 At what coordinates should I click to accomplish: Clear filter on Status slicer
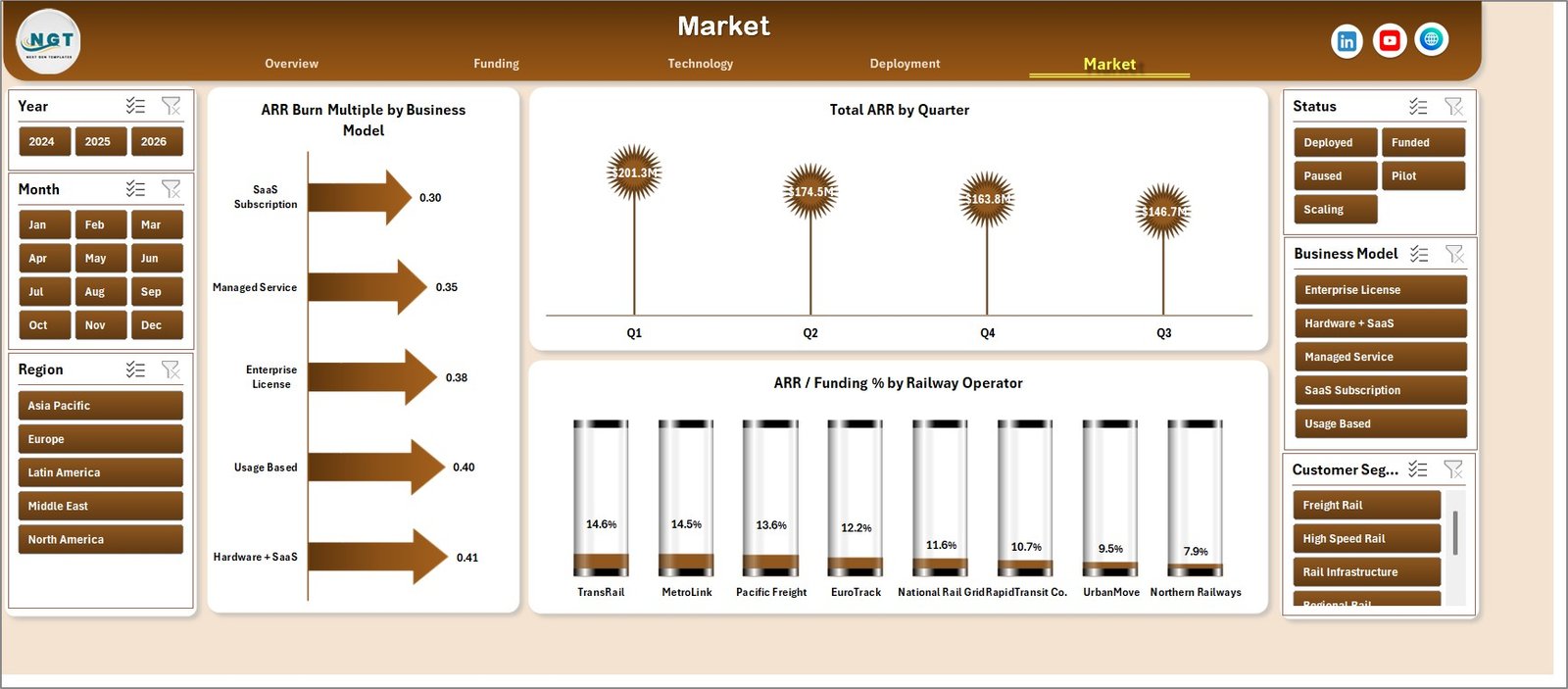click(1453, 106)
